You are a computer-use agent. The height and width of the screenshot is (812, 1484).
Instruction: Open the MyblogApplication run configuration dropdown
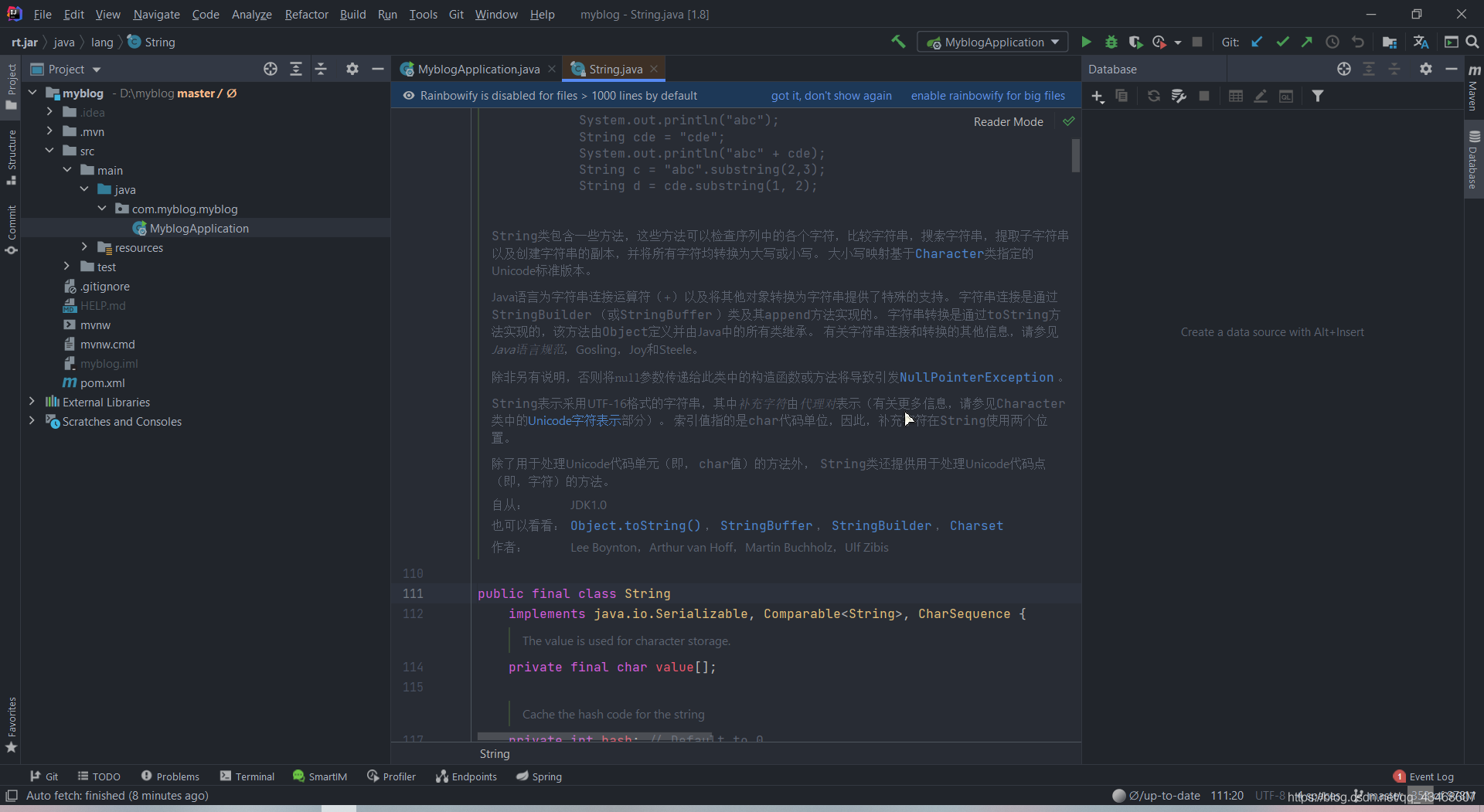[992, 42]
